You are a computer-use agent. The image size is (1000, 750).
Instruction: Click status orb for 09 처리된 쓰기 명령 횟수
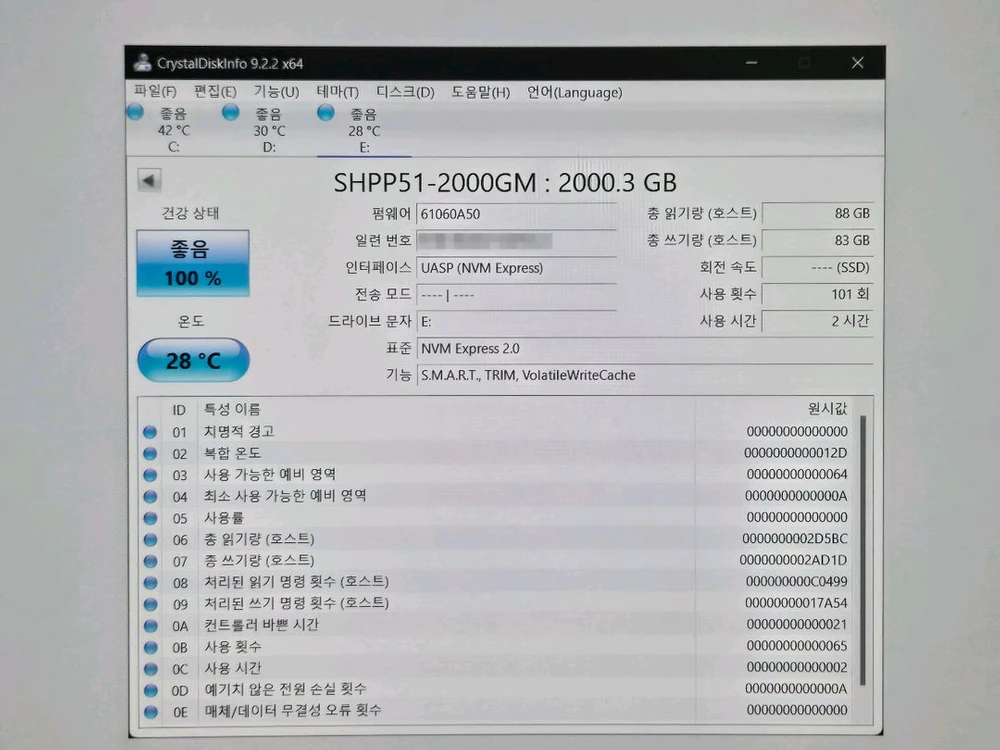click(151, 604)
